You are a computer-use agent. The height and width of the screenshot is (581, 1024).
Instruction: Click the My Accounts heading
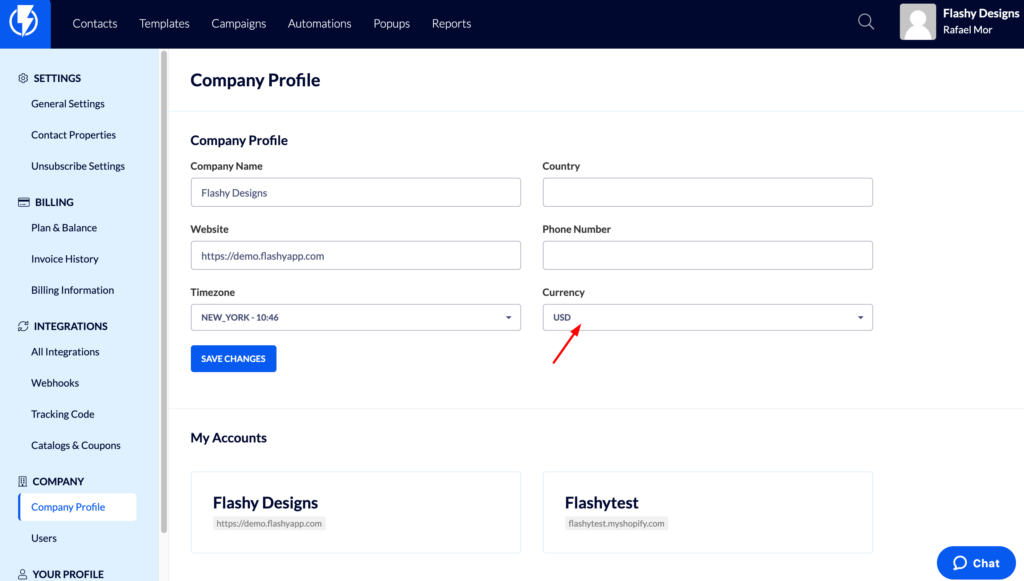click(x=229, y=438)
